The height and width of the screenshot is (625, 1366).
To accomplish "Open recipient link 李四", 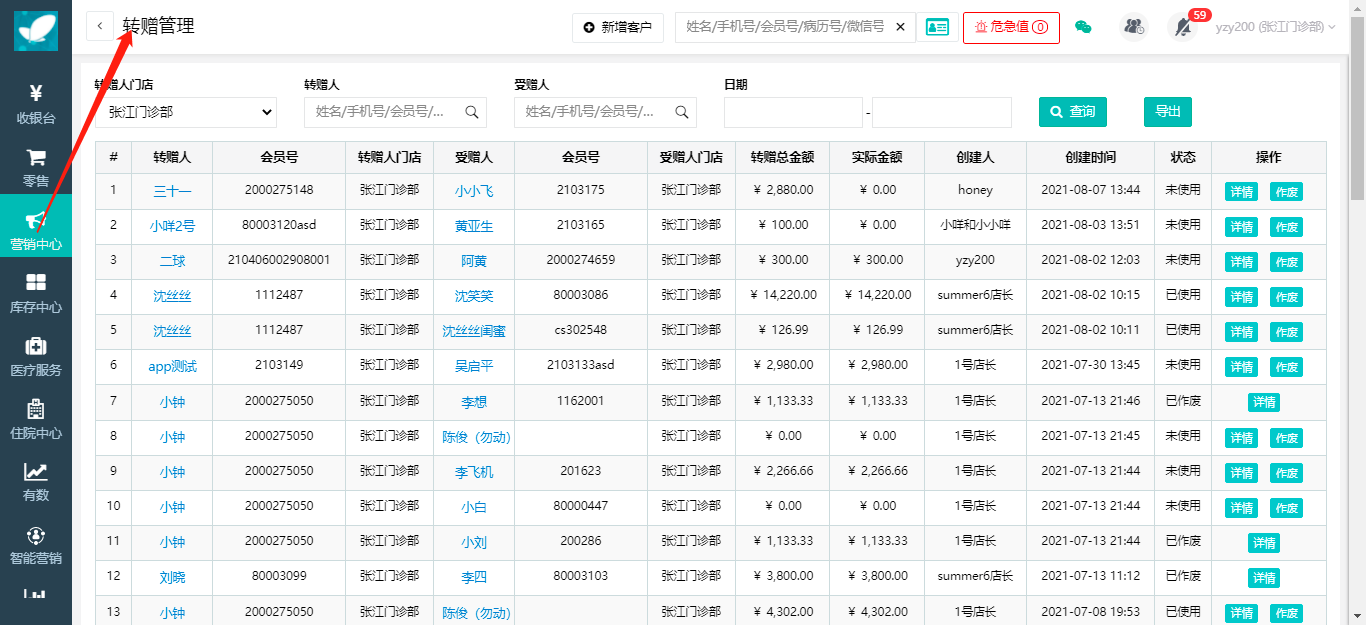I will point(474,577).
